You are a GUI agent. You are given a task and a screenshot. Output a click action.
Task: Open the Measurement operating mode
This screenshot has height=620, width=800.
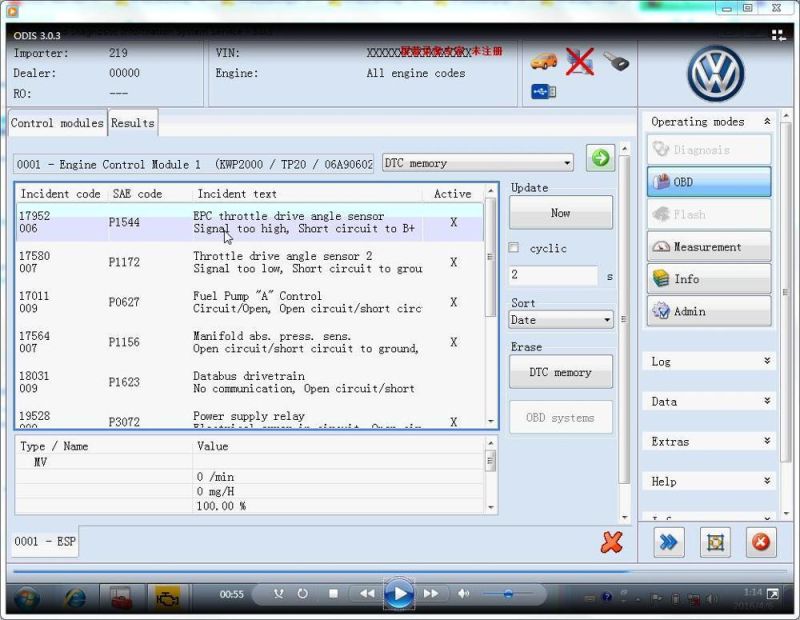tap(709, 247)
